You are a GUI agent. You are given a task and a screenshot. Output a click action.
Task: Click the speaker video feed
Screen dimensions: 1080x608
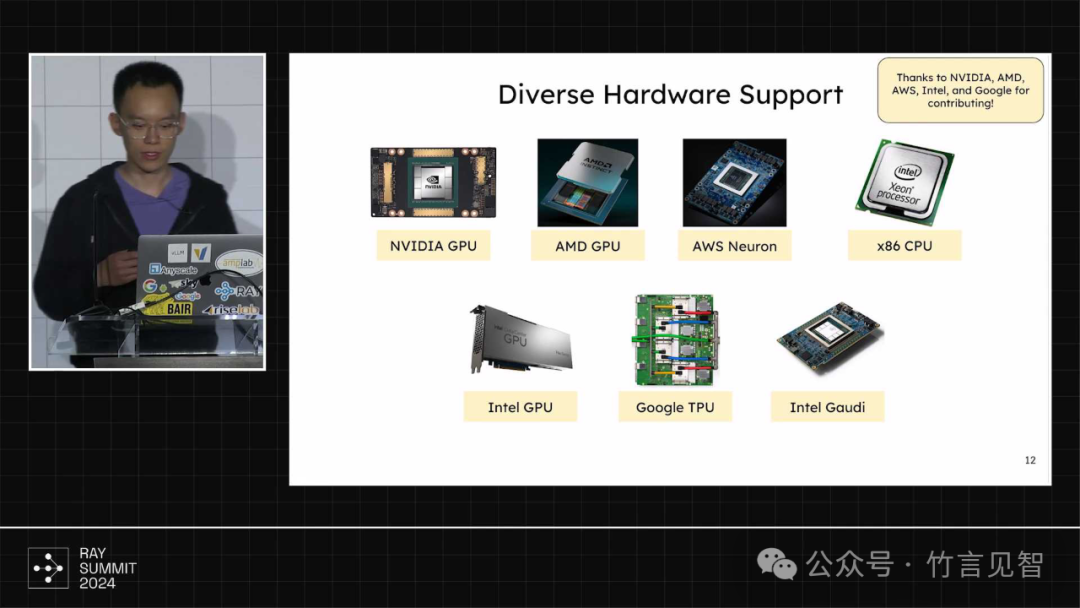tap(147, 212)
